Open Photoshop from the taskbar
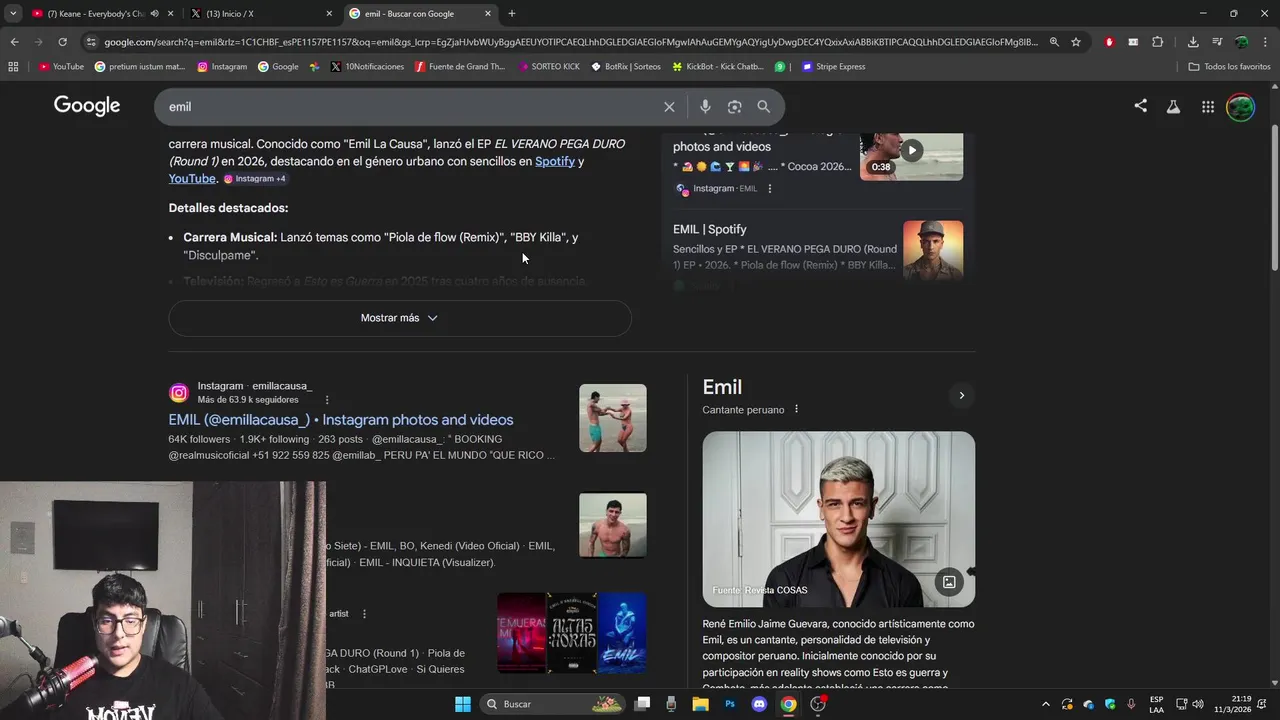 coord(730,704)
